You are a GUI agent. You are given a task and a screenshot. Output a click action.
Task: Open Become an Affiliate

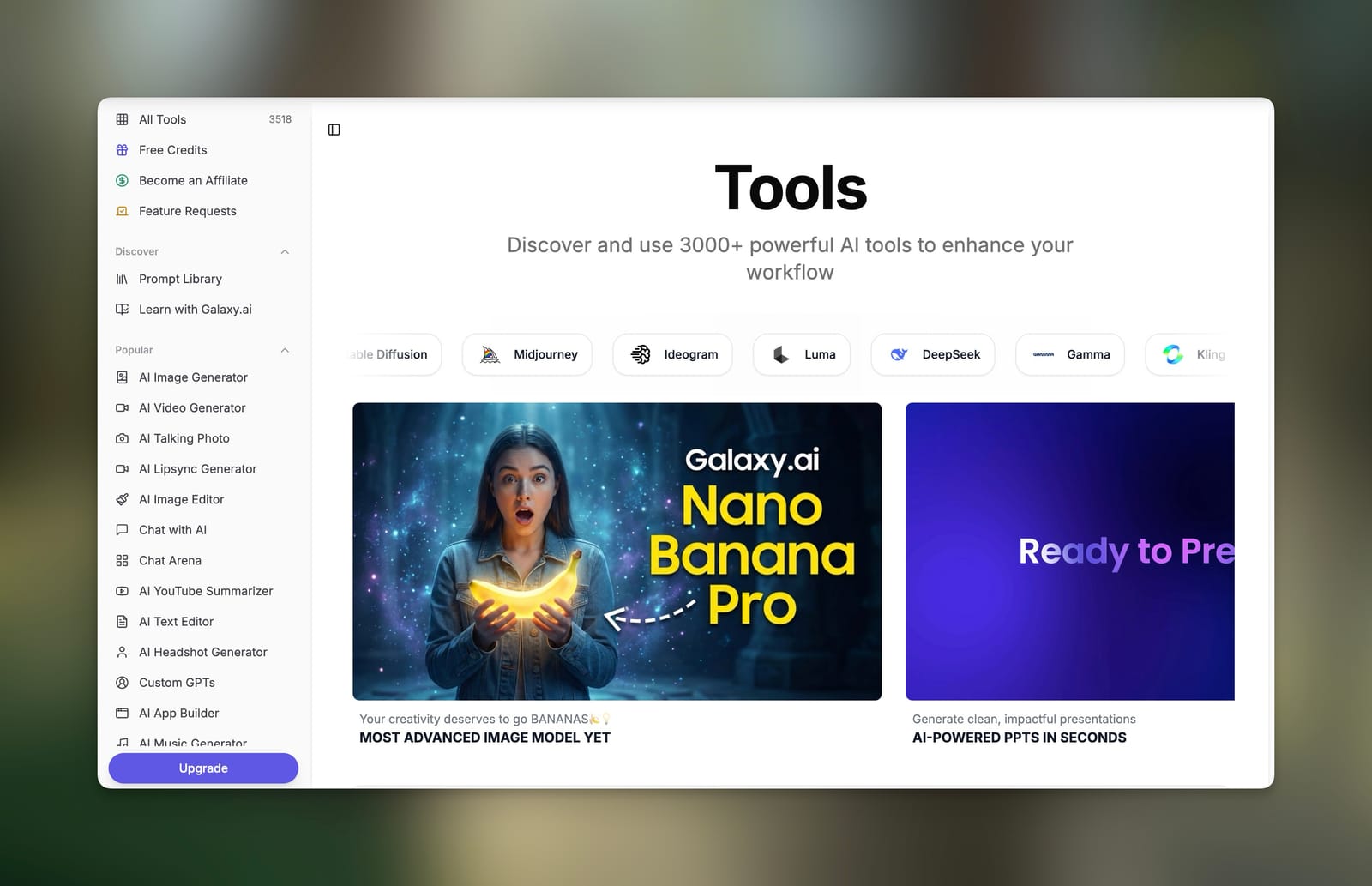pyautogui.click(x=193, y=180)
